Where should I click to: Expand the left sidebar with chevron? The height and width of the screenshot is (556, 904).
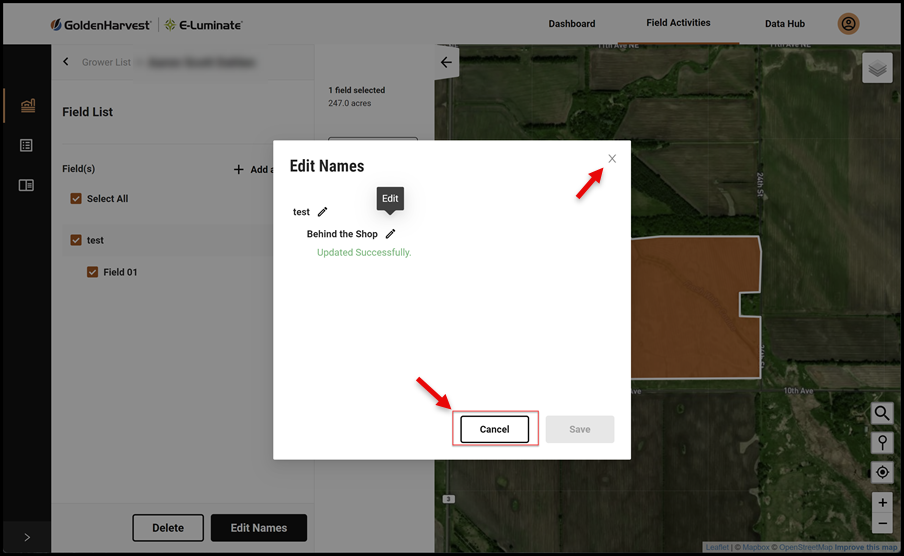27,537
